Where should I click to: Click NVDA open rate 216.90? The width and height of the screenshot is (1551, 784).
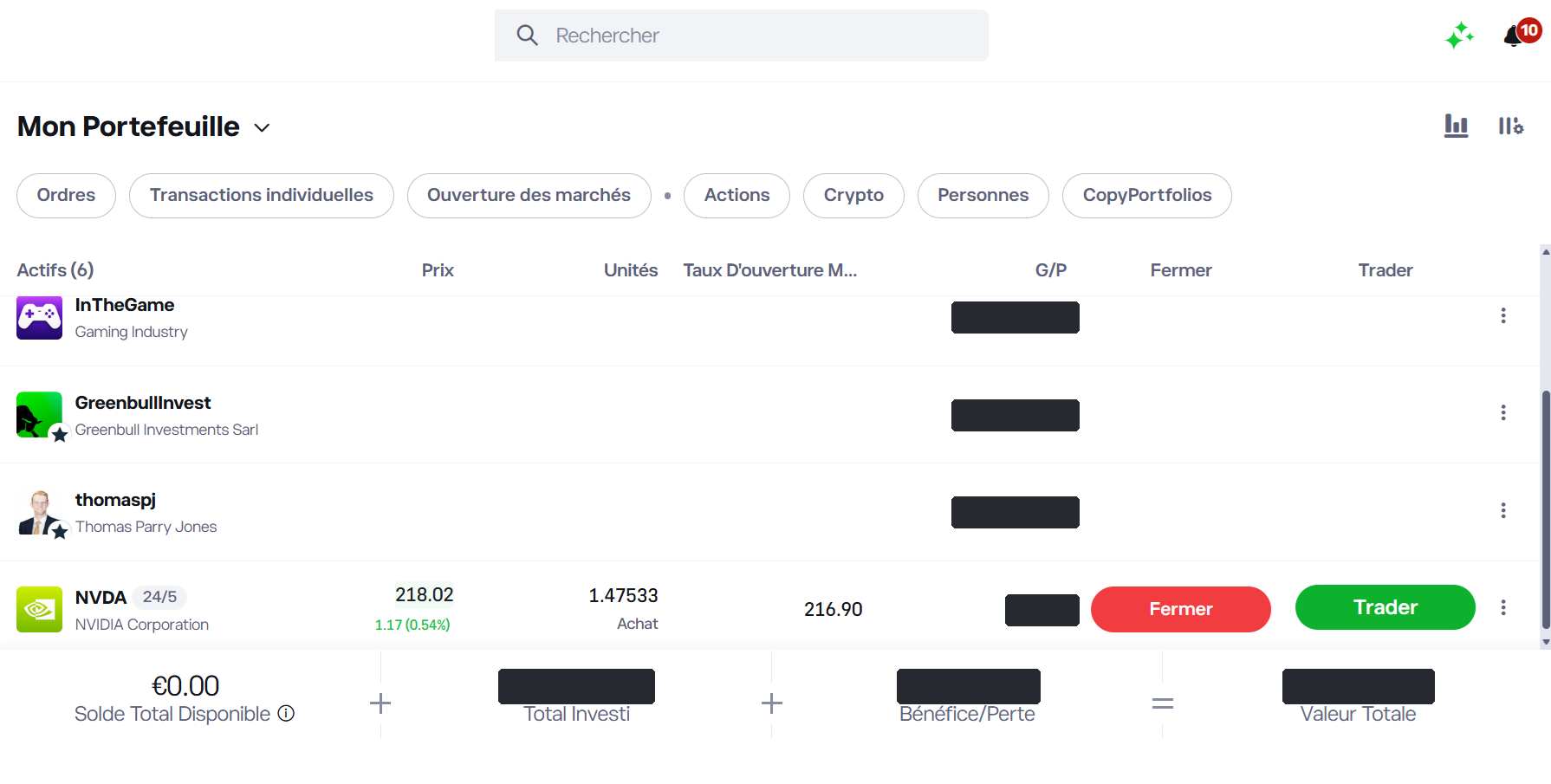click(x=833, y=610)
